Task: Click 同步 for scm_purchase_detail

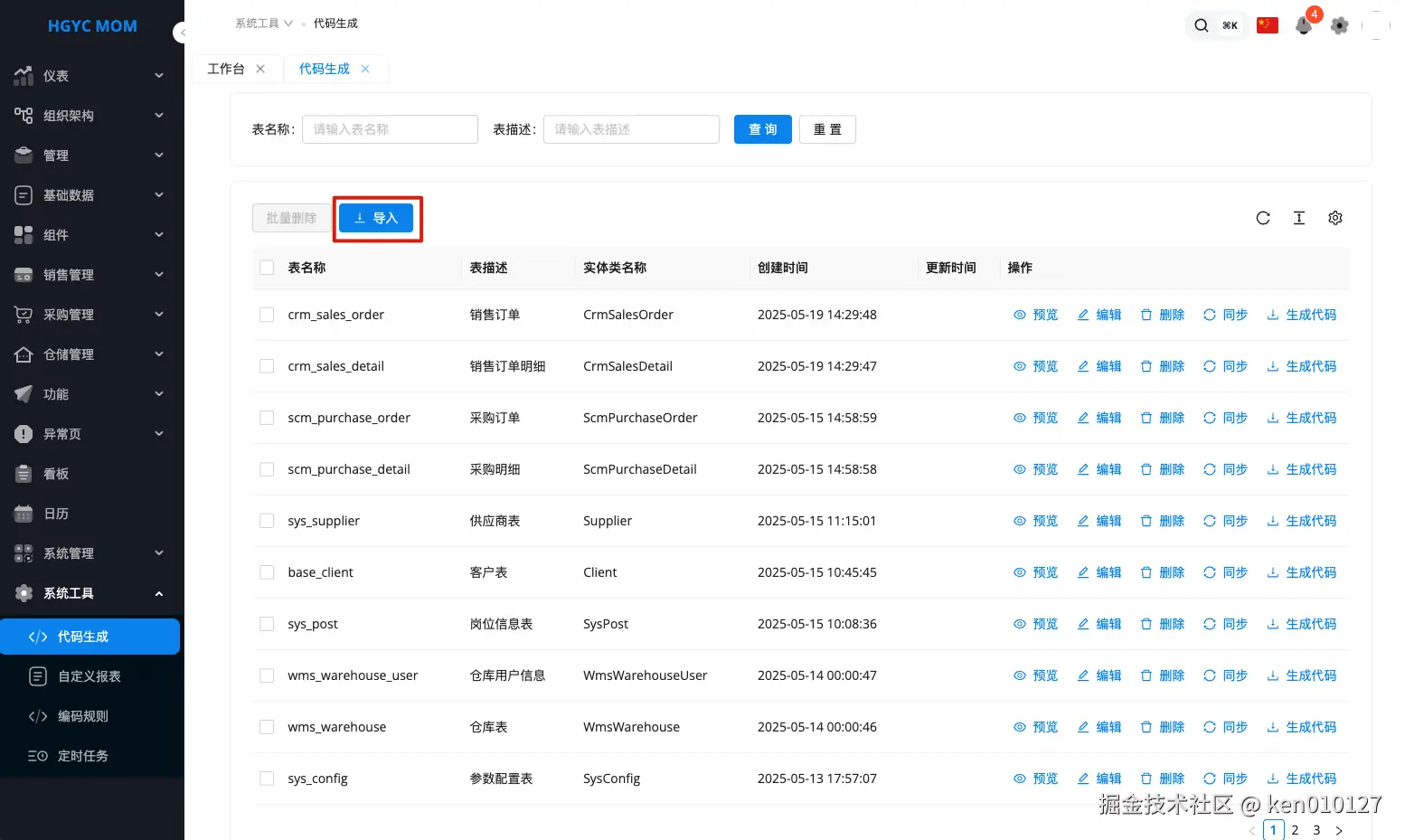Action: coord(1225,469)
